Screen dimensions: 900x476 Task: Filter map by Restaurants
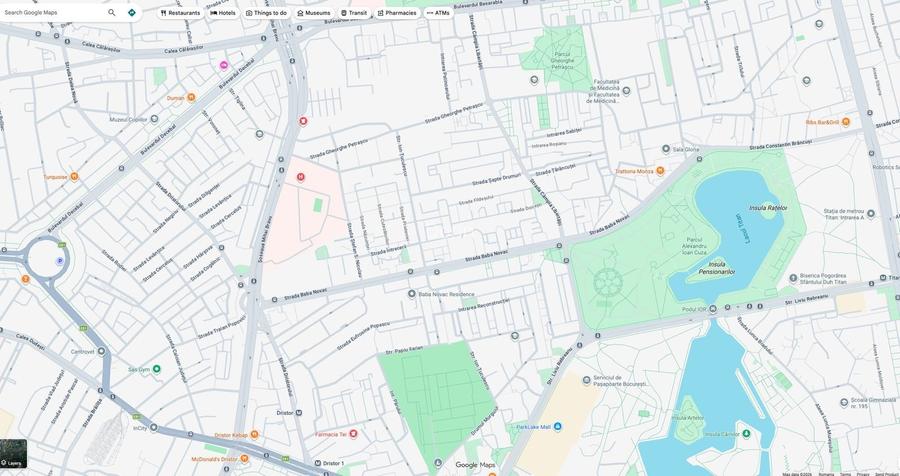180,13
